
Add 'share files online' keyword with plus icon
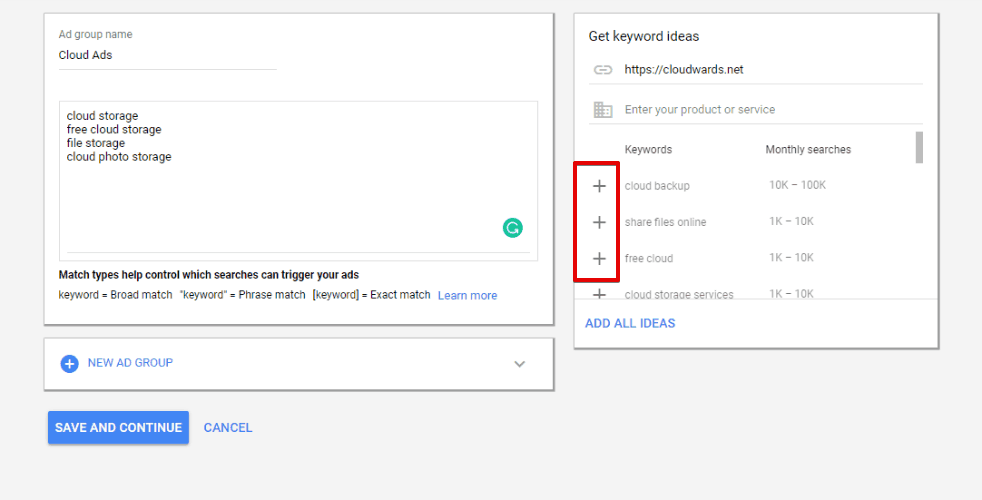[x=599, y=222]
